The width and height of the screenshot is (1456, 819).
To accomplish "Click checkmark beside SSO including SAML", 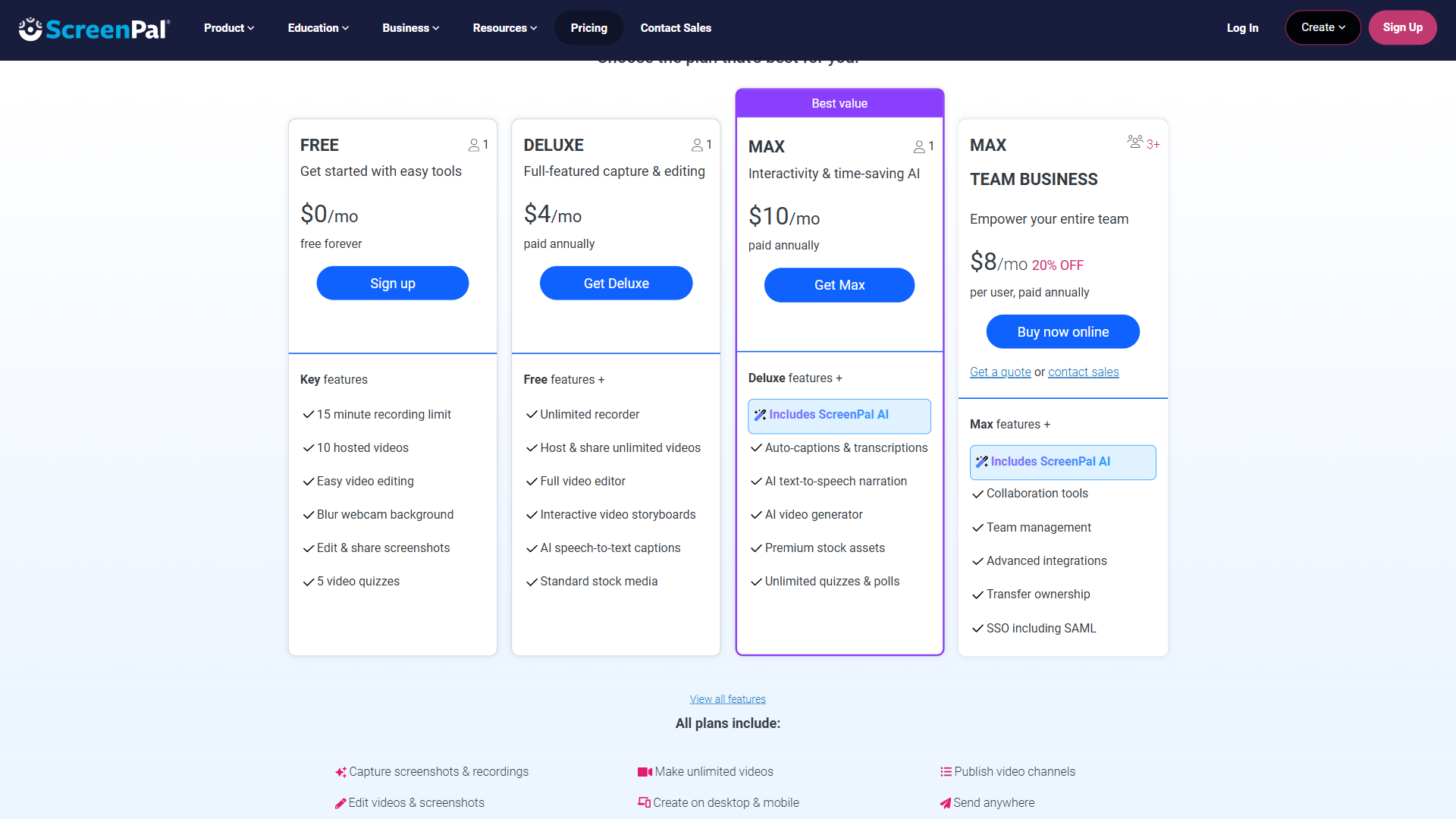I will coord(977,629).
